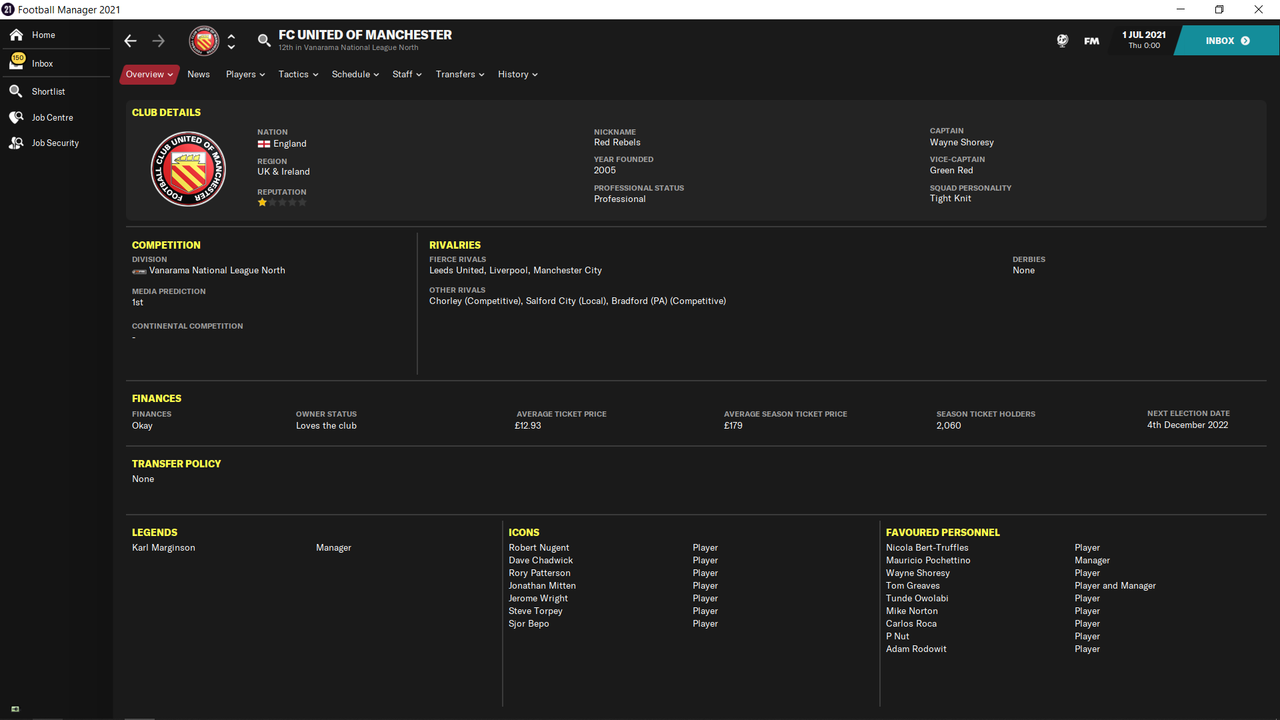The width and height of the screenshot is (1280, 720).
Task: Click P Nut in Favoured Personnel
Action: pyautogui.click(x=897, y=637)
